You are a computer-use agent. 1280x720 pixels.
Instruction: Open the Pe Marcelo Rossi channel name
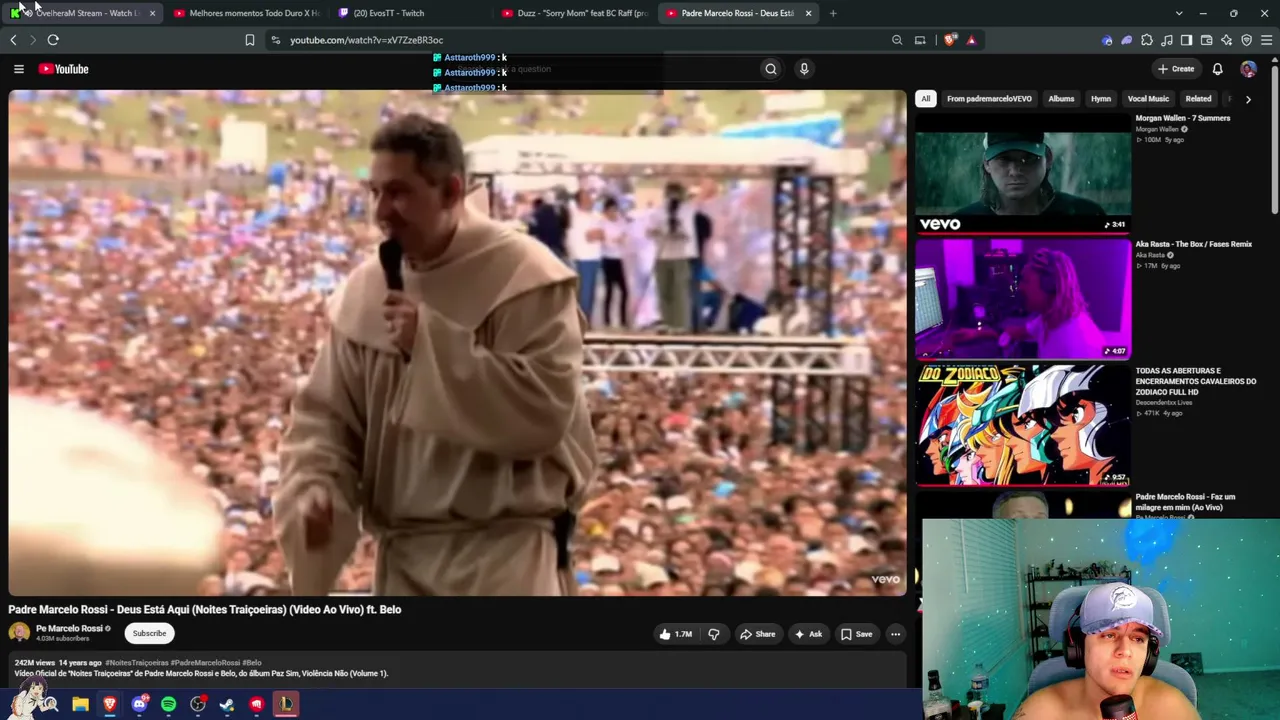(69, 628)
